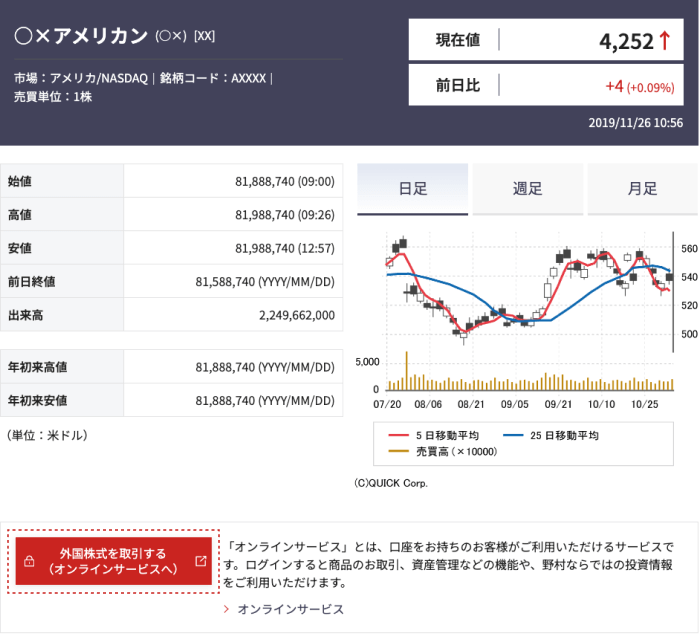This screenshot has width=700, height=634.
Task: Open the オンラインサービス link
Action: click(290, 608)
